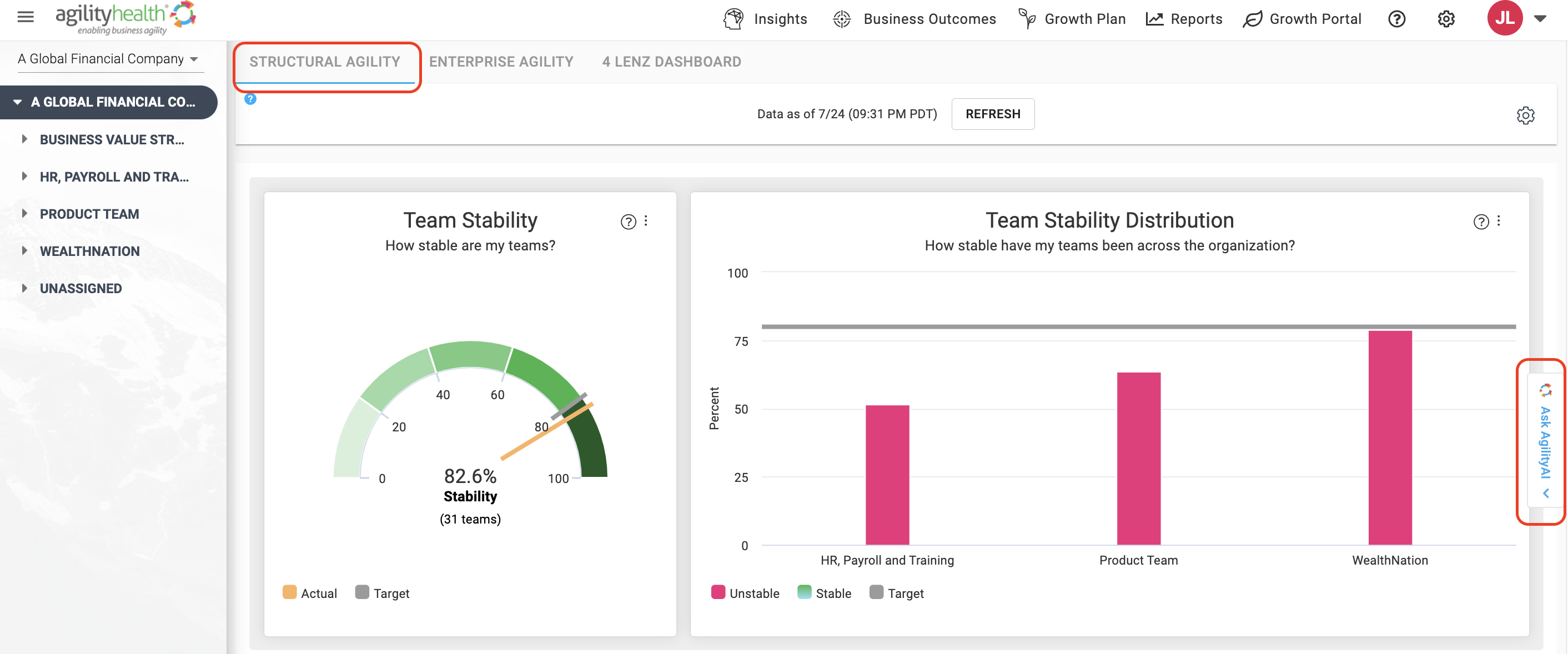Viewport: 1568px width, 654px height.
Task: Open the Insights head icon
Action: pyautogui.click(x=733, y=19)
